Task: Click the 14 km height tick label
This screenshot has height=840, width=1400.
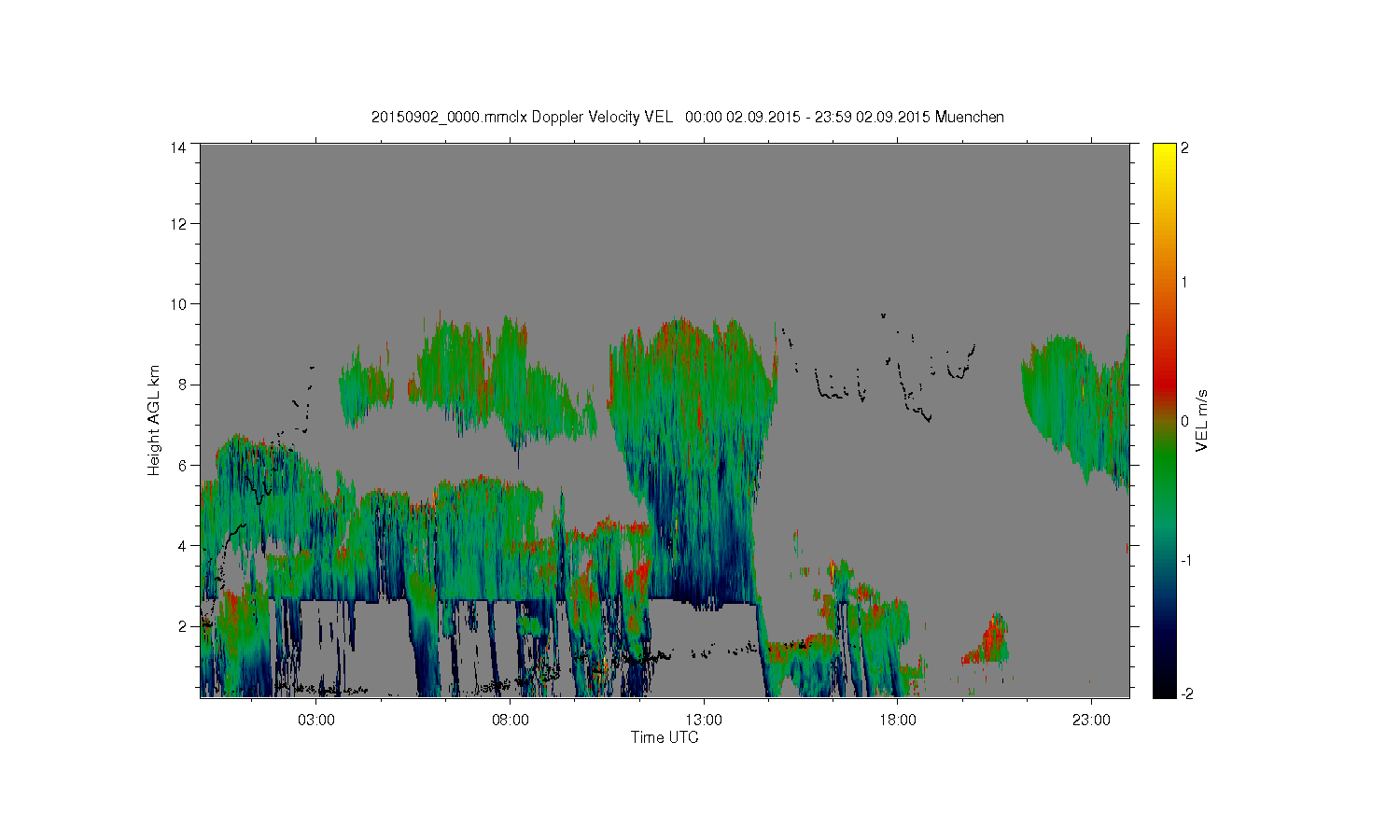Action: coord(178,147)
